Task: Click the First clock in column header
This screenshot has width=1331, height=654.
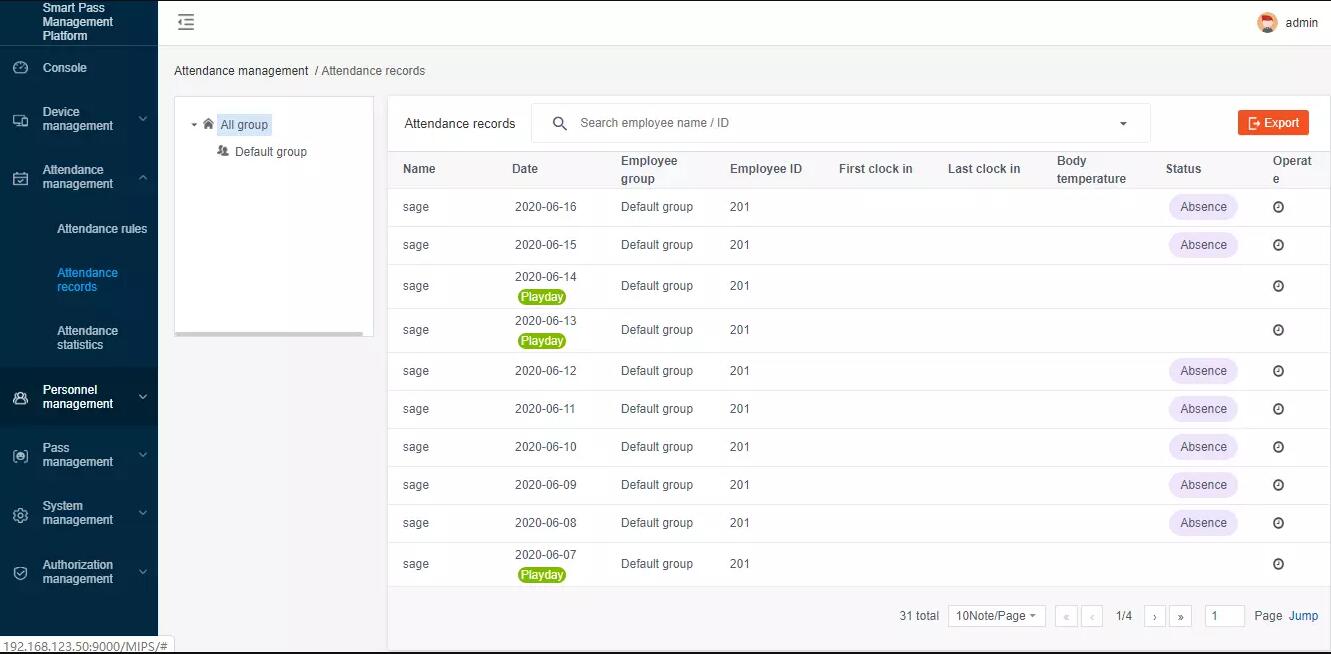Action: coord(875,169)
